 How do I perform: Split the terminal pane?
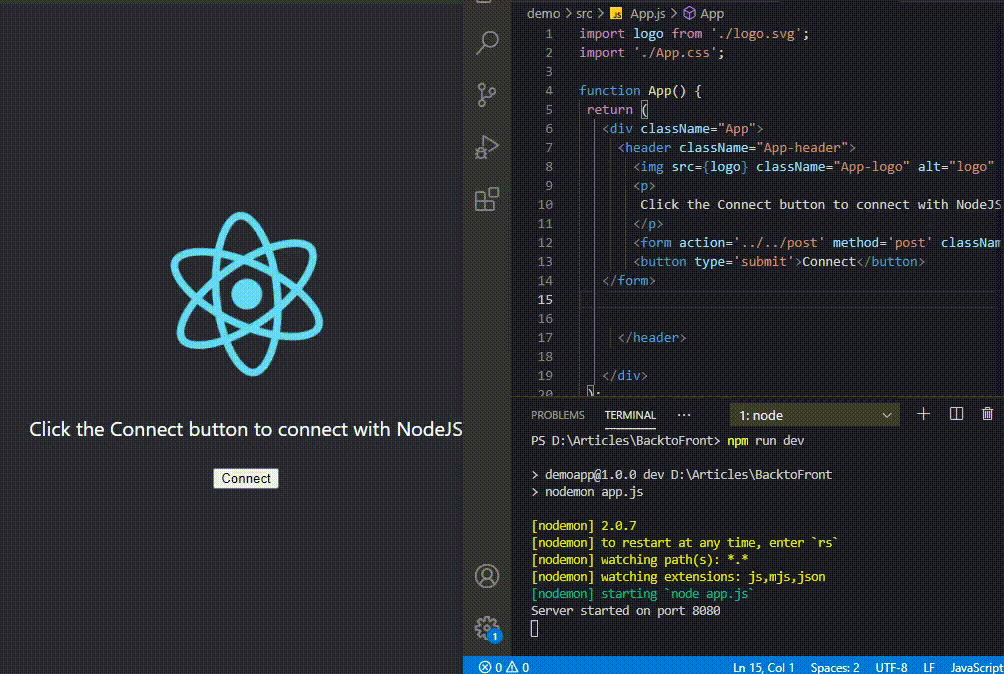point(956,414)
